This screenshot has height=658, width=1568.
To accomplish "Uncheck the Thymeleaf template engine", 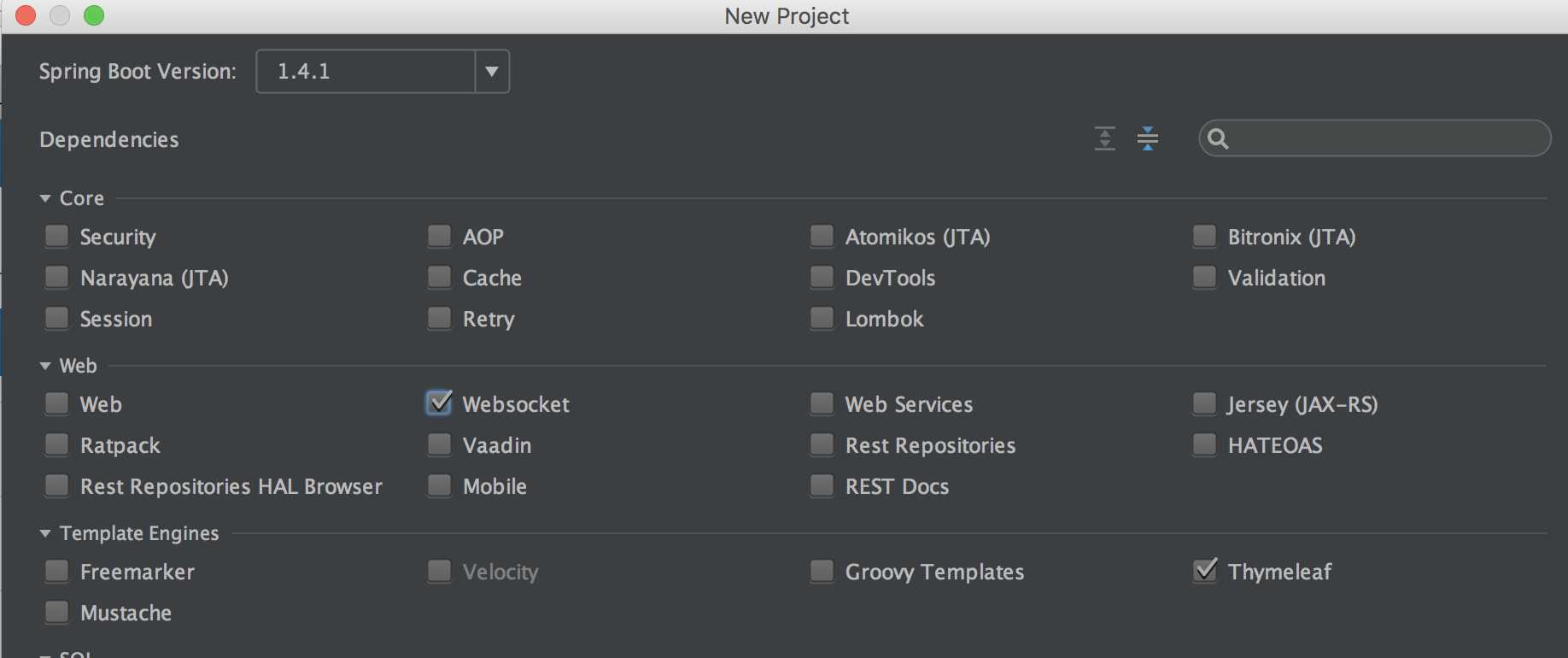I will pos(1205,571).
